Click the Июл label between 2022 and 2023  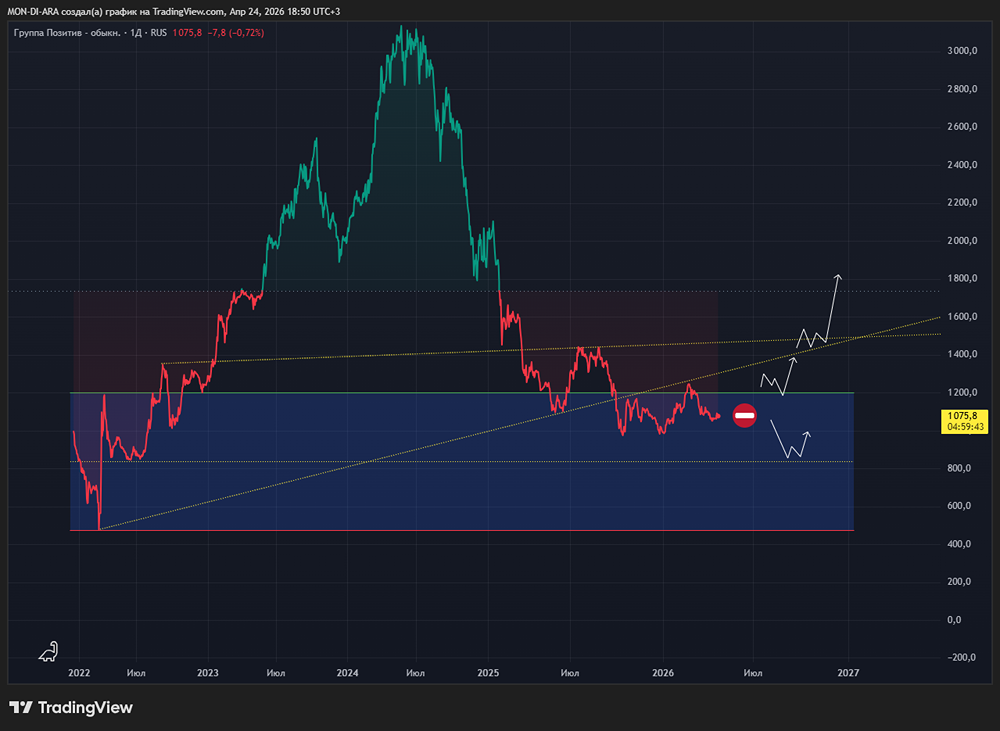pos(136,673)
